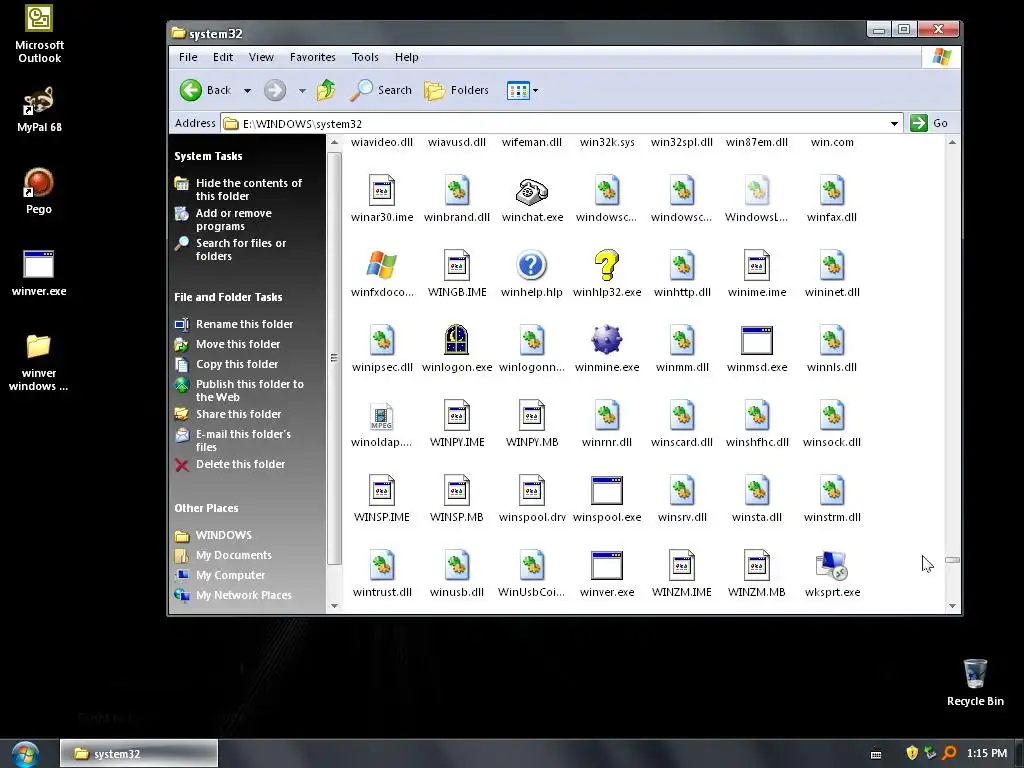This screenshot has height=768, width=1024.
Task: Select the winar30.ime file icon
Action: 381,191
